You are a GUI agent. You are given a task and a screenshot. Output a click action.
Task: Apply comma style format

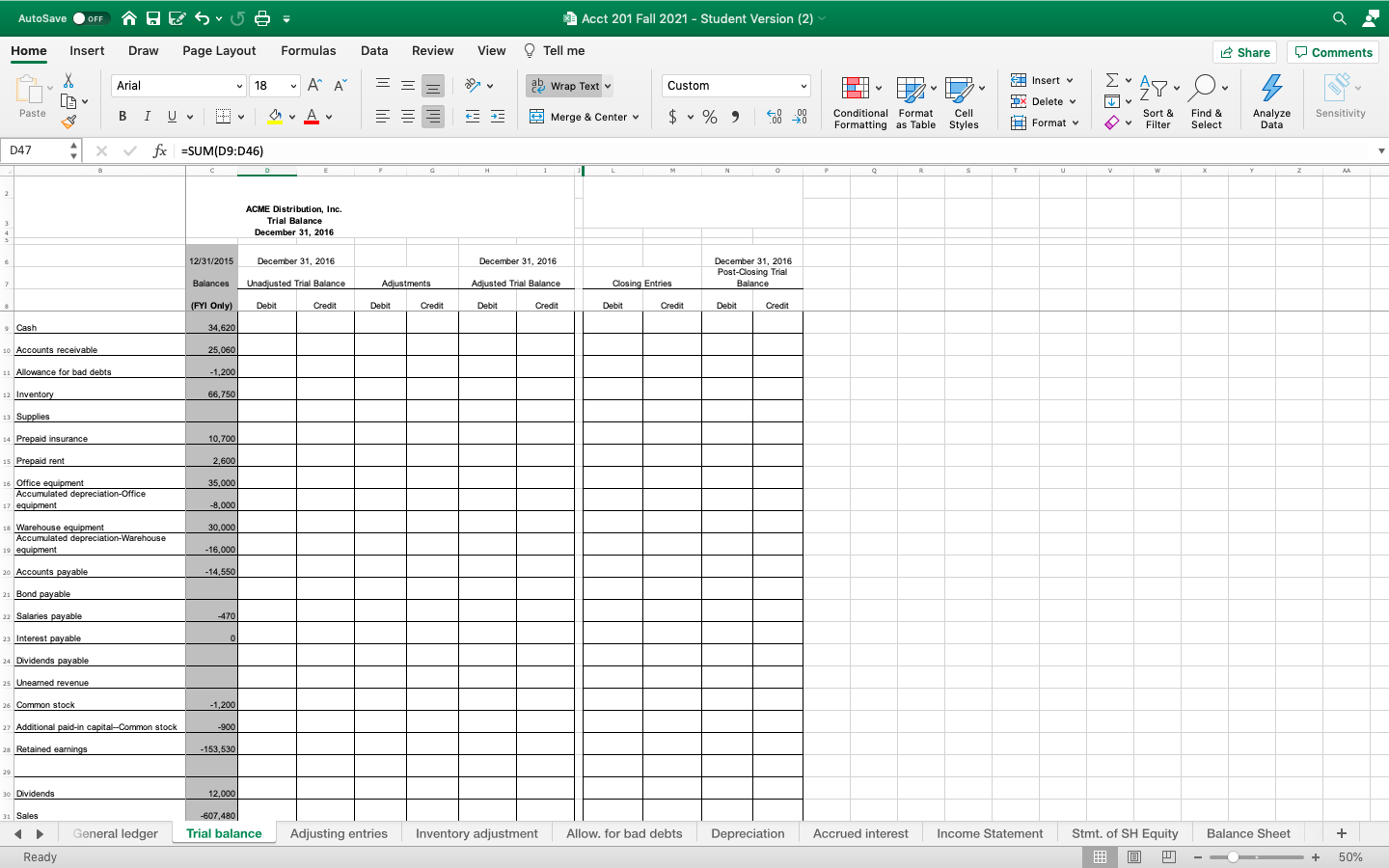point(735,117)
